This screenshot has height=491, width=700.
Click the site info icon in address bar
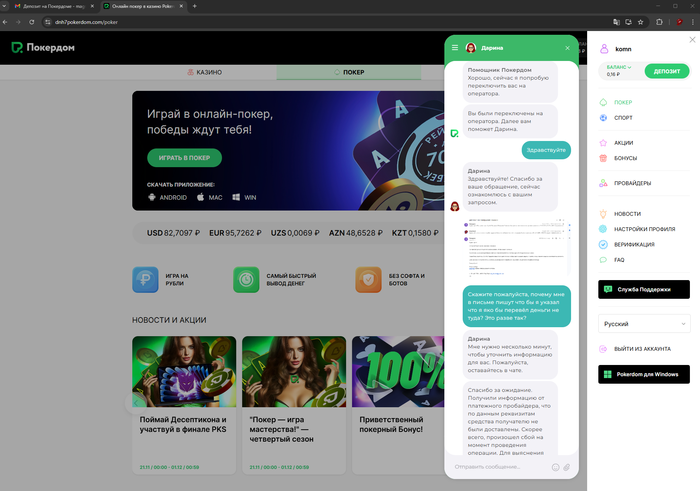48,22
